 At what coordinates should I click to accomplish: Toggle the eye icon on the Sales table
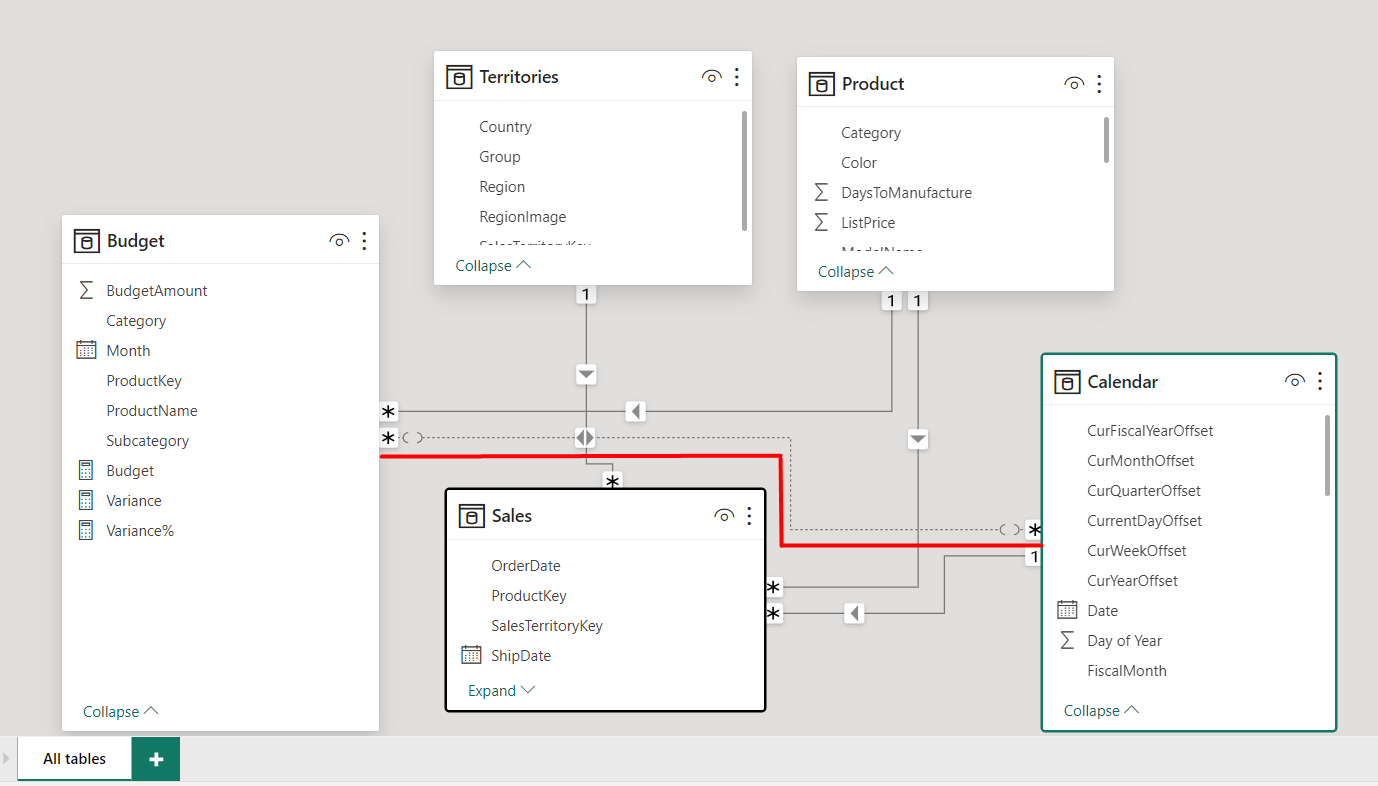coord(723,515)
